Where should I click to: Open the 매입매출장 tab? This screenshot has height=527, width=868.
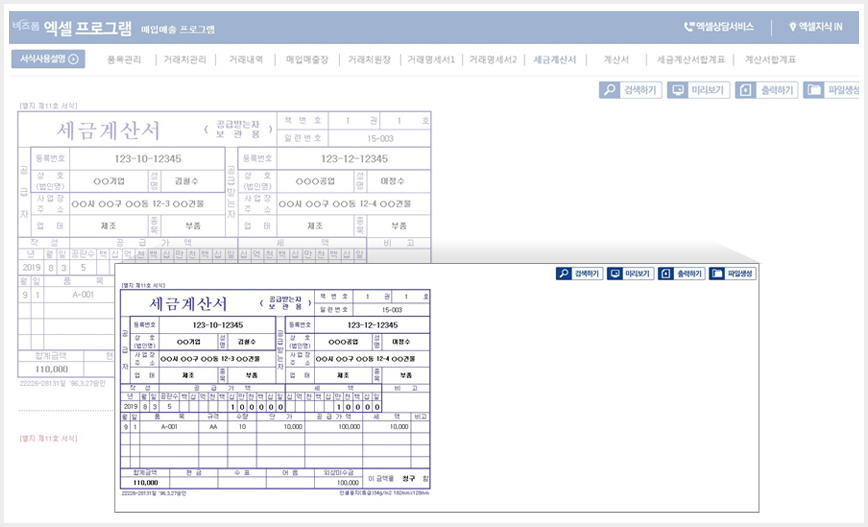coord(307,59)
